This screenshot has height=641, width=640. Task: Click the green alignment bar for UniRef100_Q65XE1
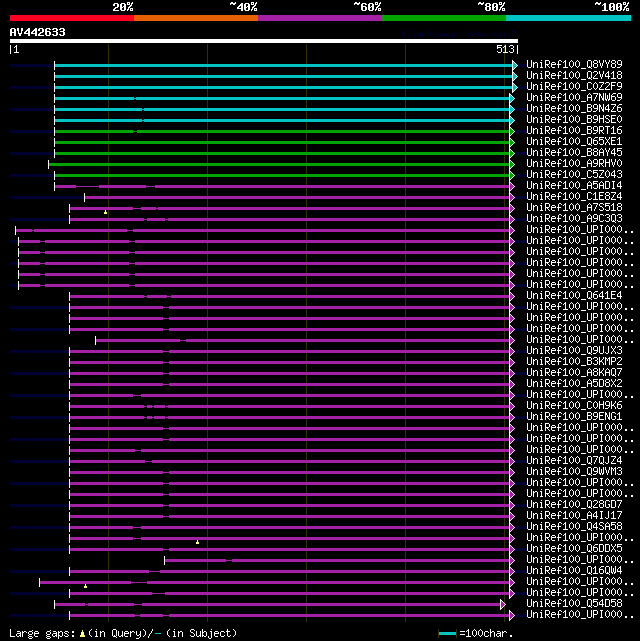[282, 143]
